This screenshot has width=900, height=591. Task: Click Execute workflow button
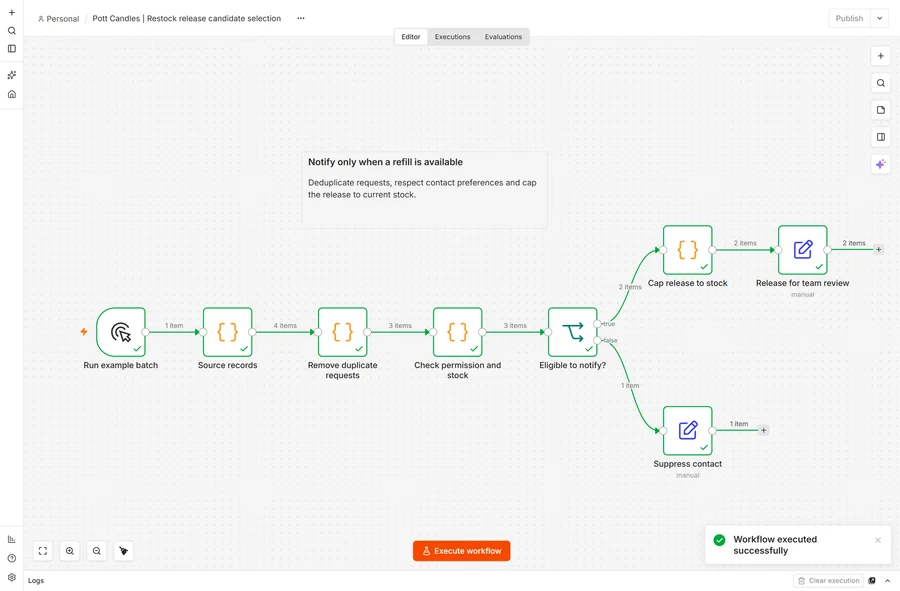(x=461, y=551)
